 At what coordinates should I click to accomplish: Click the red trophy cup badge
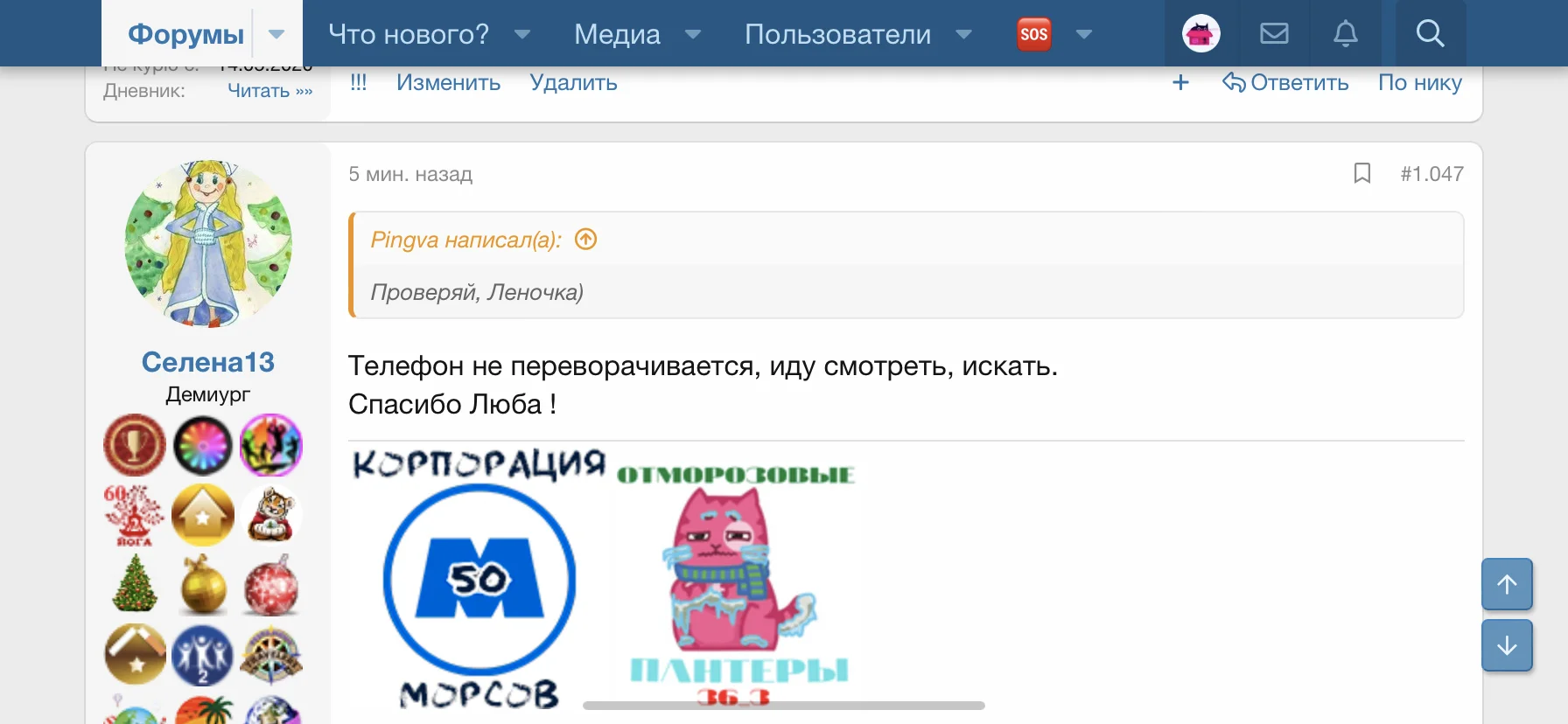[x=135, y=445]
